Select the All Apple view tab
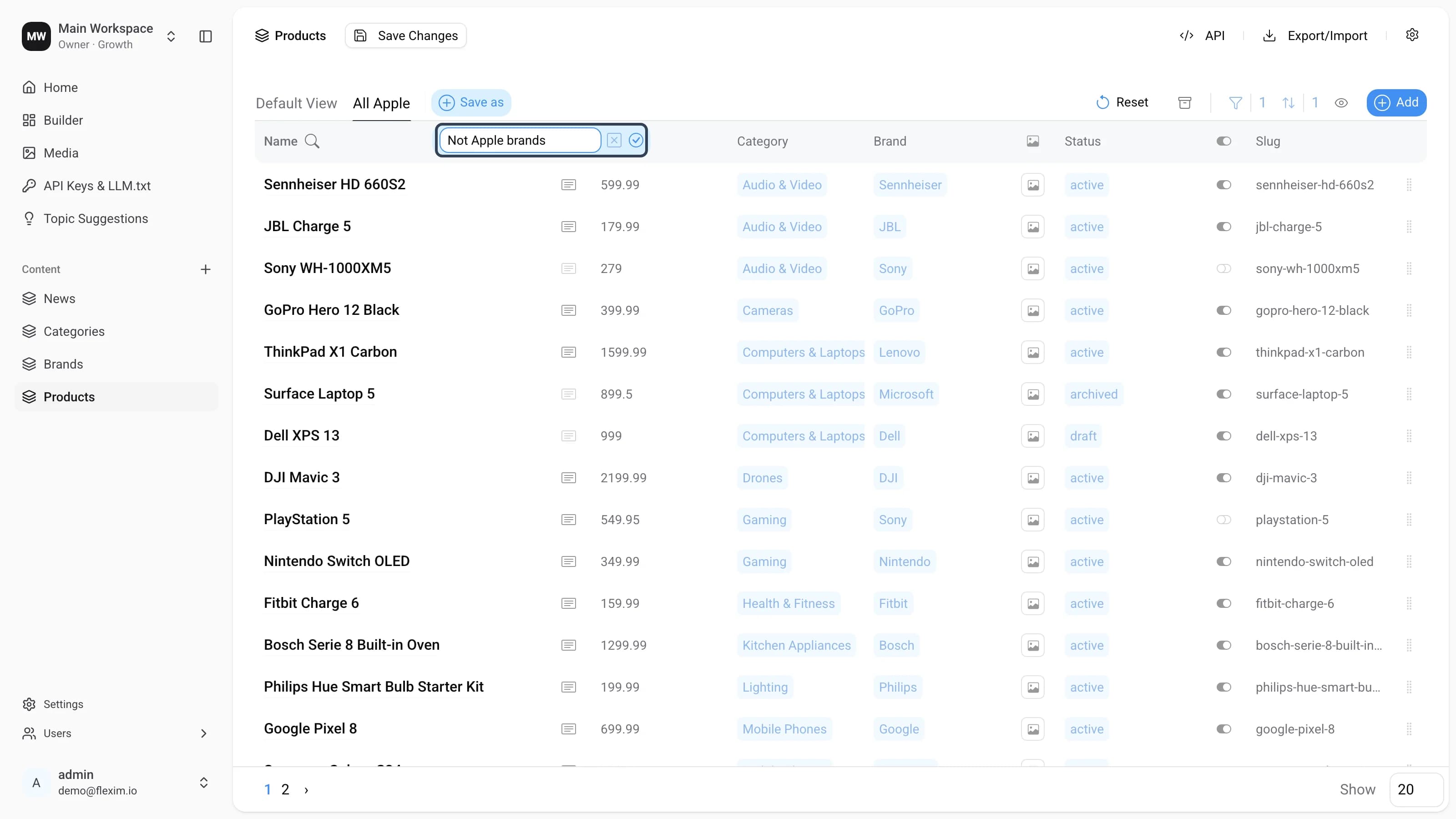Viewport: 1456px width, 819px height. pyautogui.click(x=382, y=103)
